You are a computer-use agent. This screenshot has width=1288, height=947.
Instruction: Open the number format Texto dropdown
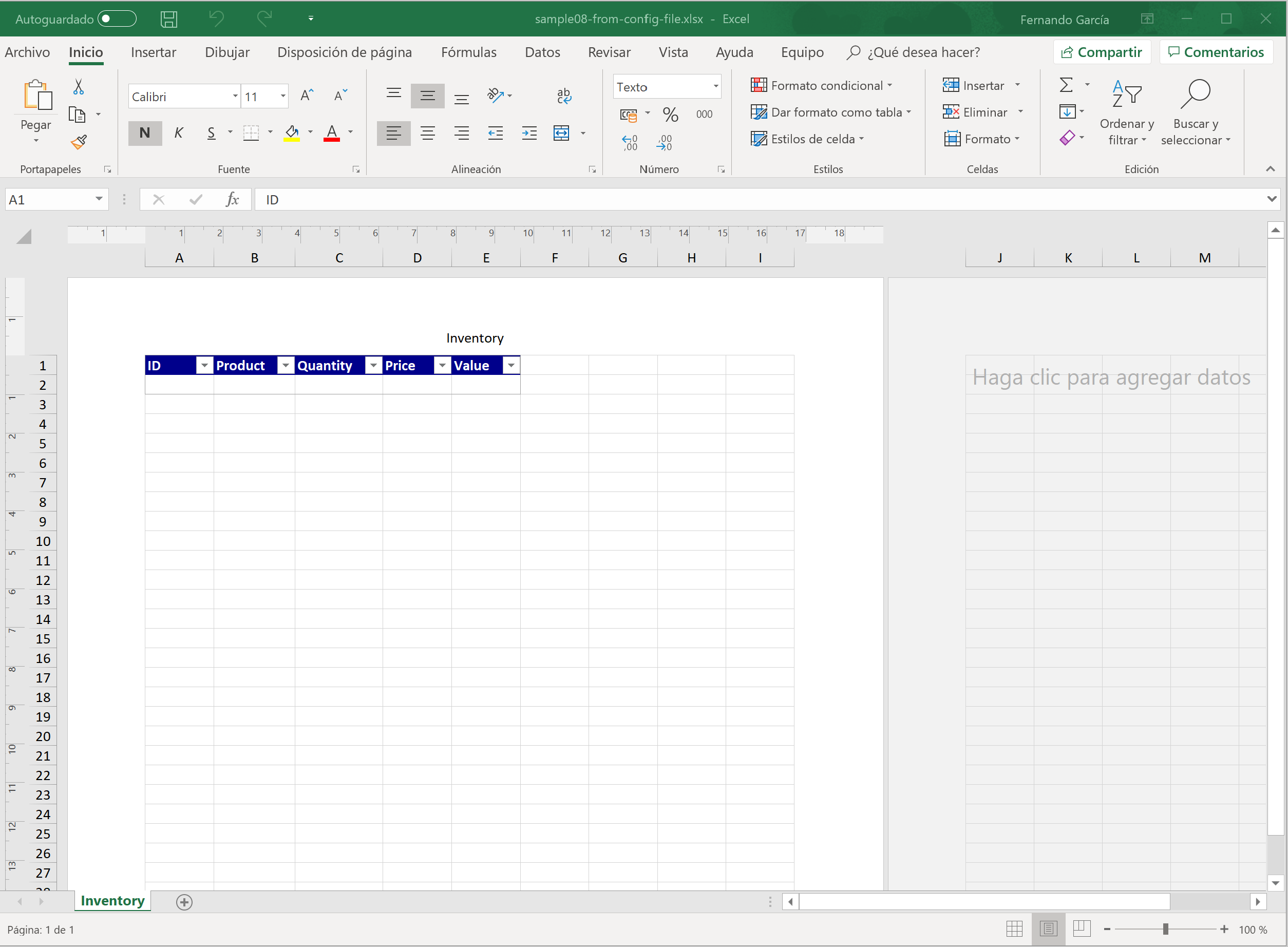[x=715, y=87]
